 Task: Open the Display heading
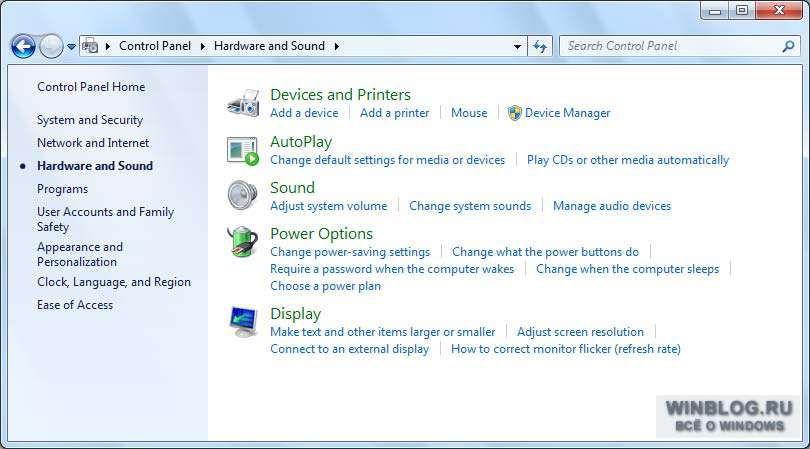tap(295, 314)
